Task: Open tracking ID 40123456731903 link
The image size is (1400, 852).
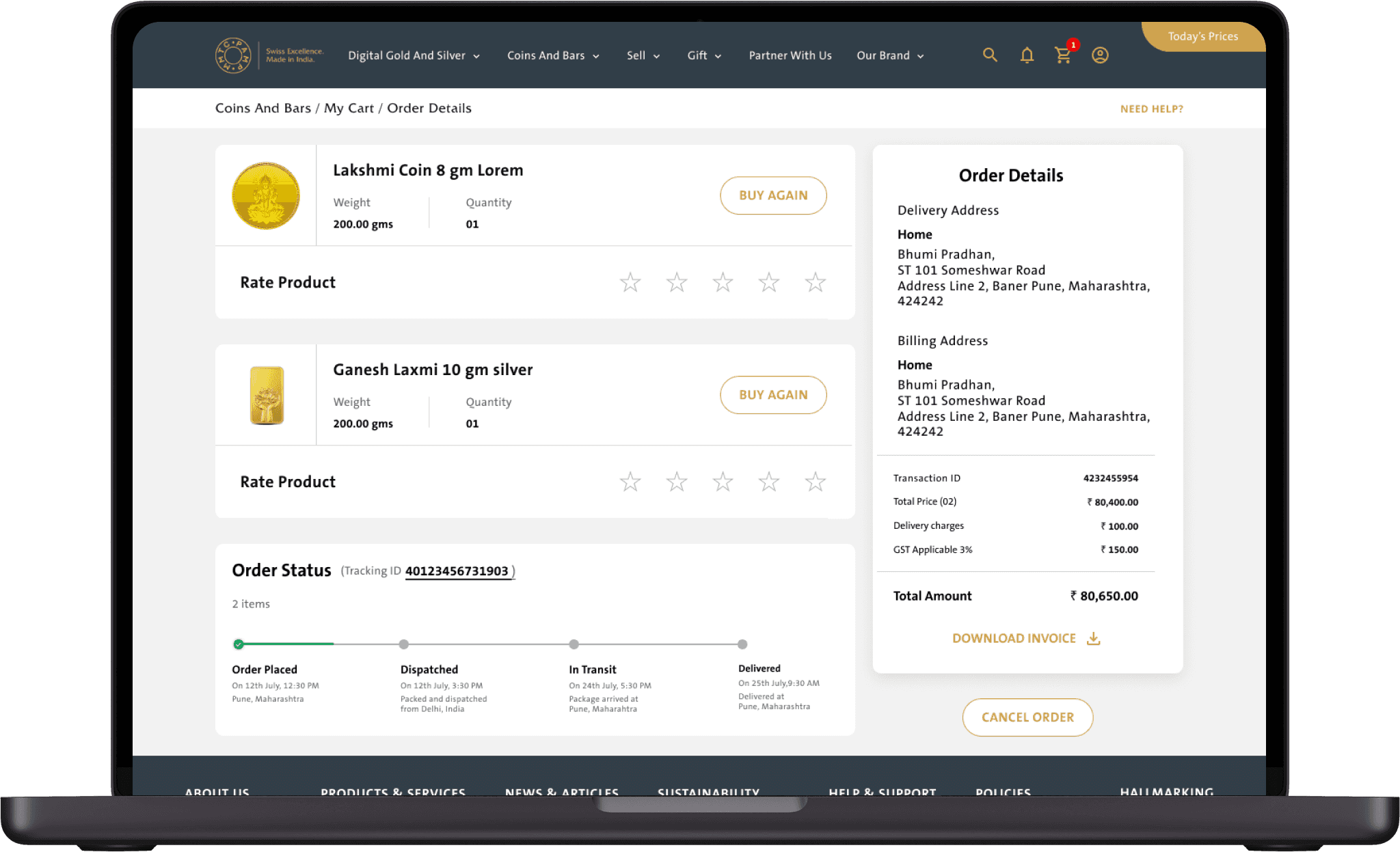Action: [457, 571]
